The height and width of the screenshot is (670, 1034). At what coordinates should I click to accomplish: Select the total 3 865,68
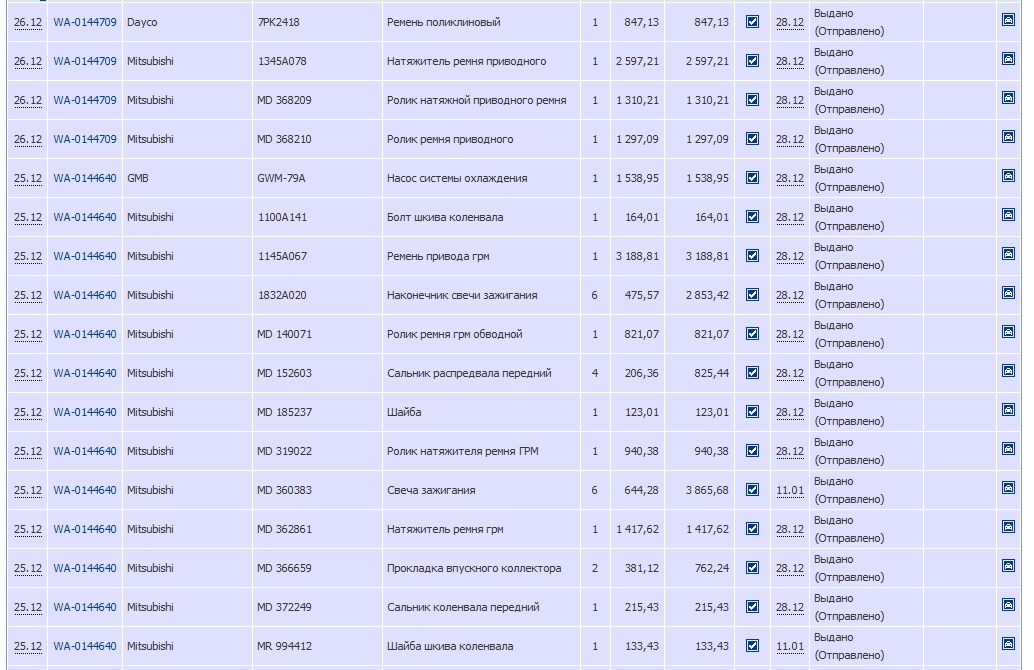click(x=707, y=490)
